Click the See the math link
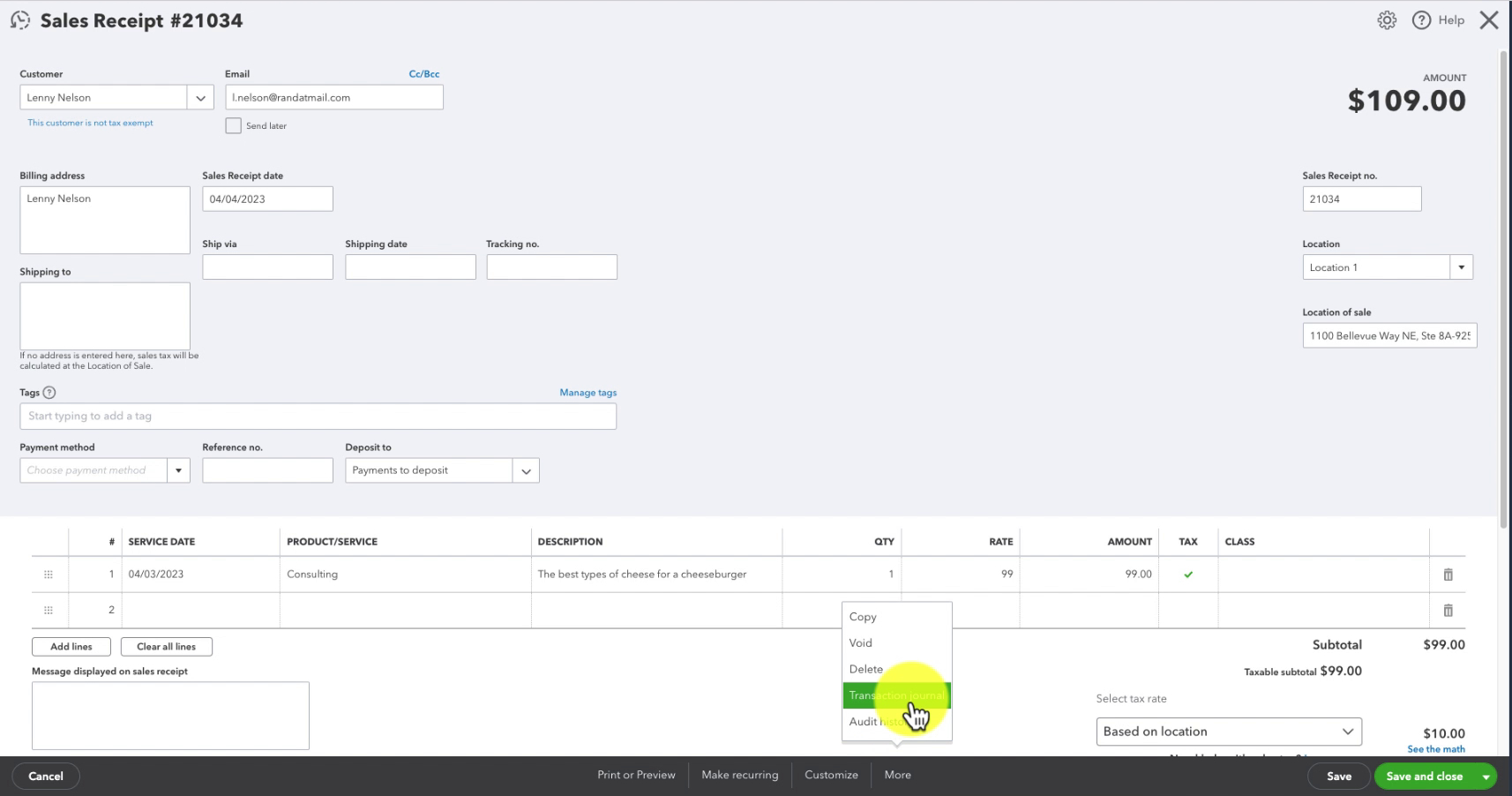 (x=1436, y=749)
